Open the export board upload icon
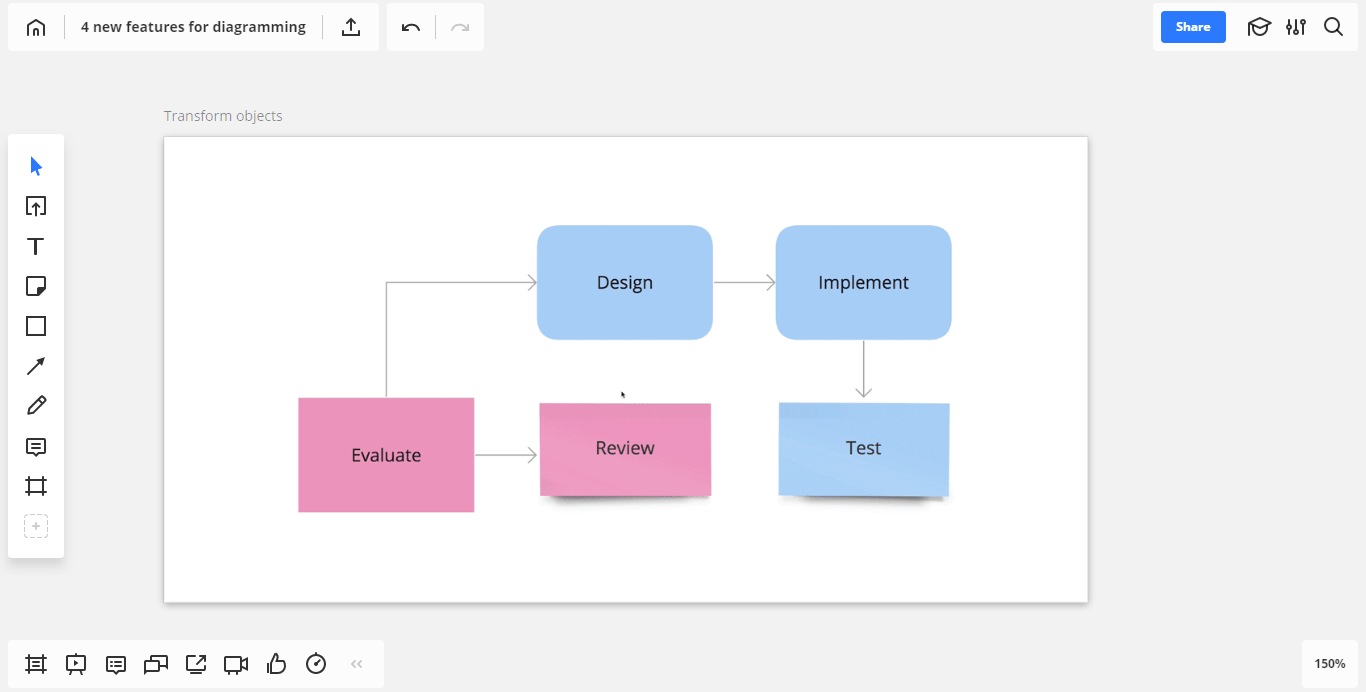The height and width of the screenshot is (692, 1366). pyautogui.click(x=351, y=27)
